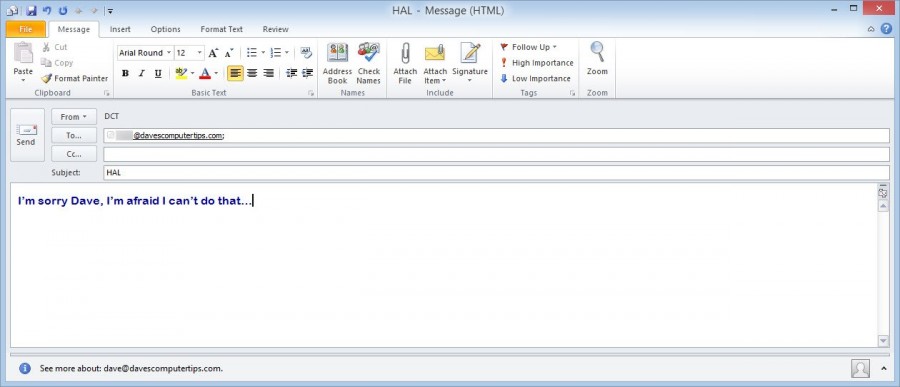Open the Format Text tab
Image resolution: width=900 pixels, height=387 pixels.
click(222, 29)
